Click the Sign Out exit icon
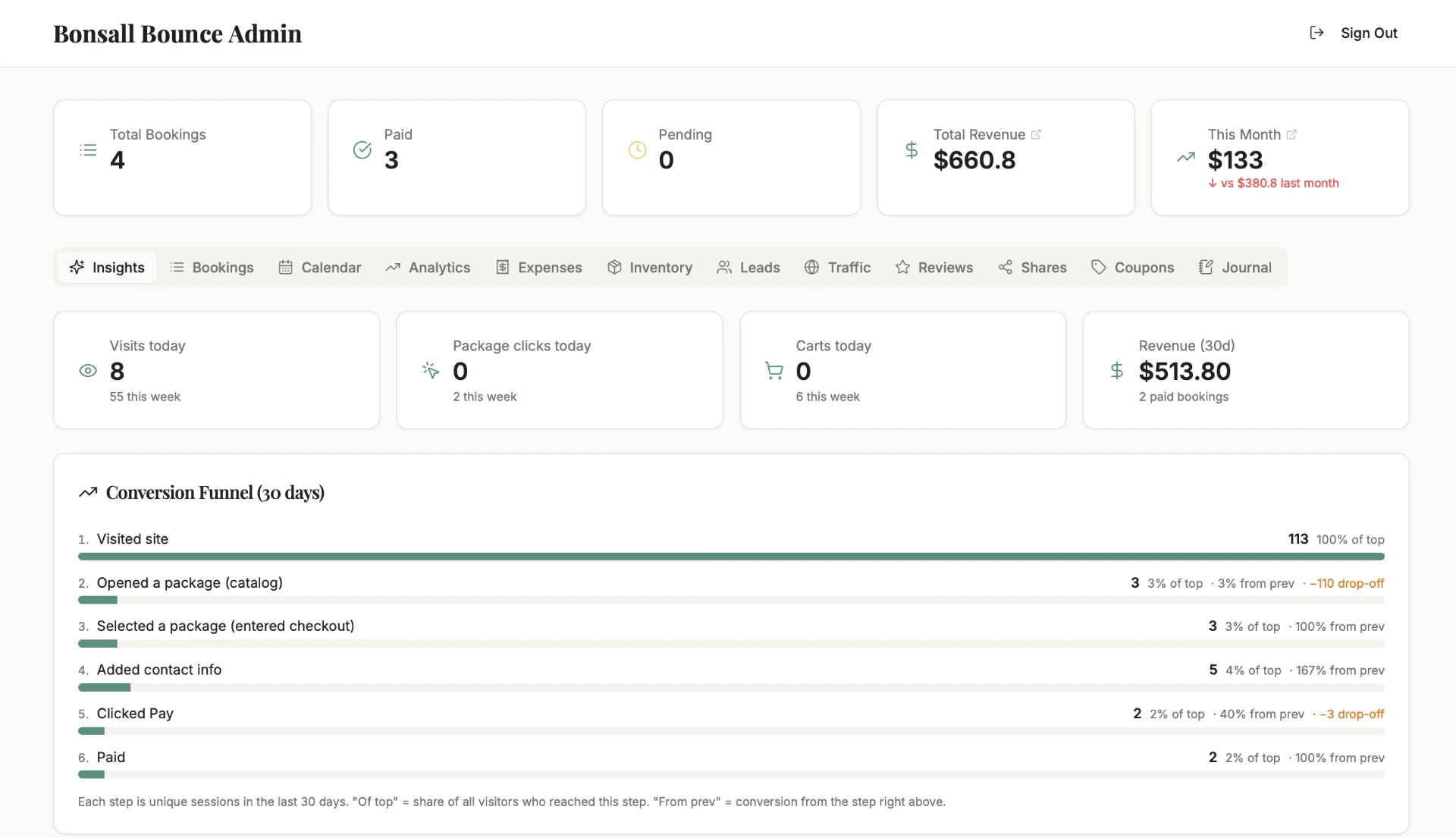This screenshot has height=838, width=1456. (1316, 33)
